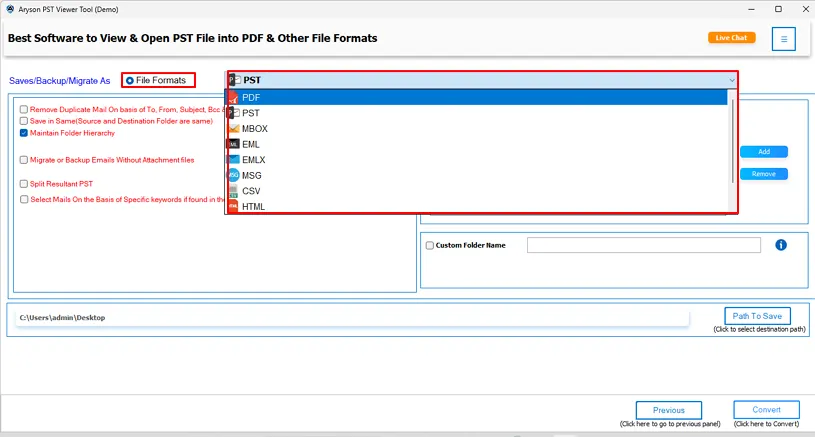
Task: Click the EML format icon
Action: [x=233, y=144]
